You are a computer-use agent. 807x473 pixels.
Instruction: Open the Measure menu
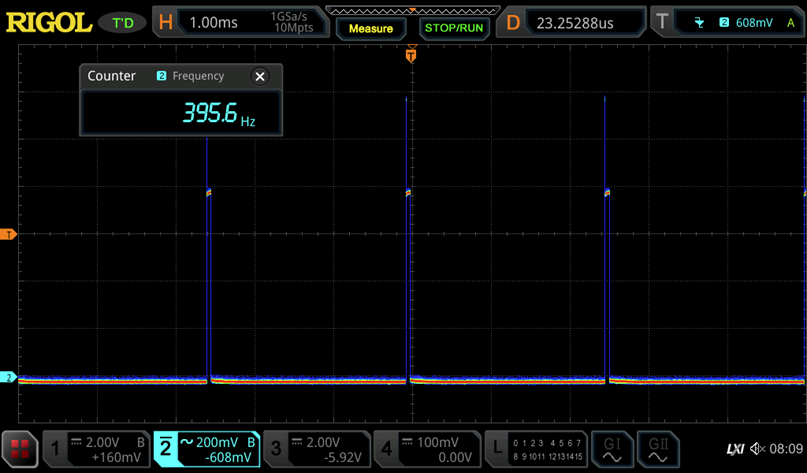[x=370, y=28]
